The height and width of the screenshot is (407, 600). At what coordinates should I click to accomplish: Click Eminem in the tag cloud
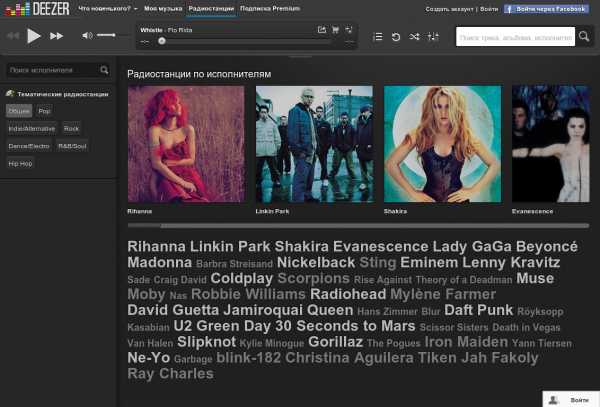coord(429,263)
